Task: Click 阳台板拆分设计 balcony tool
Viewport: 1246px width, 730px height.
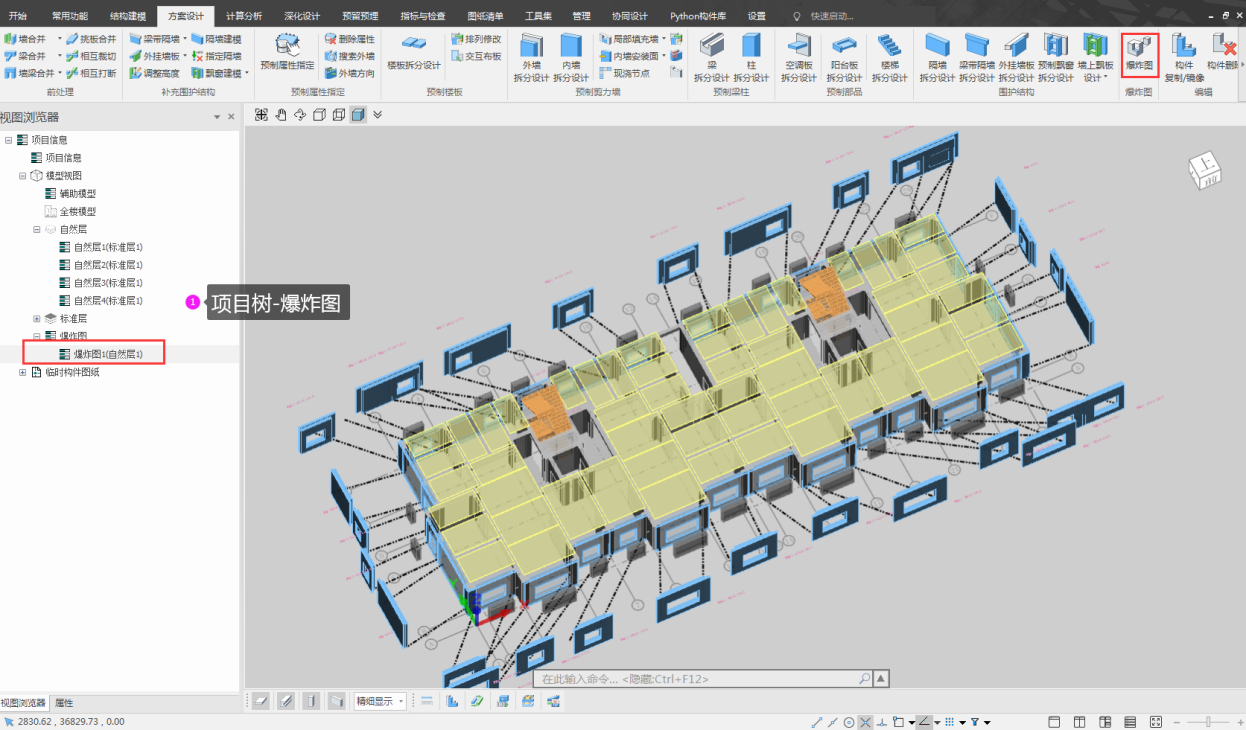Action: pos(844,56)
